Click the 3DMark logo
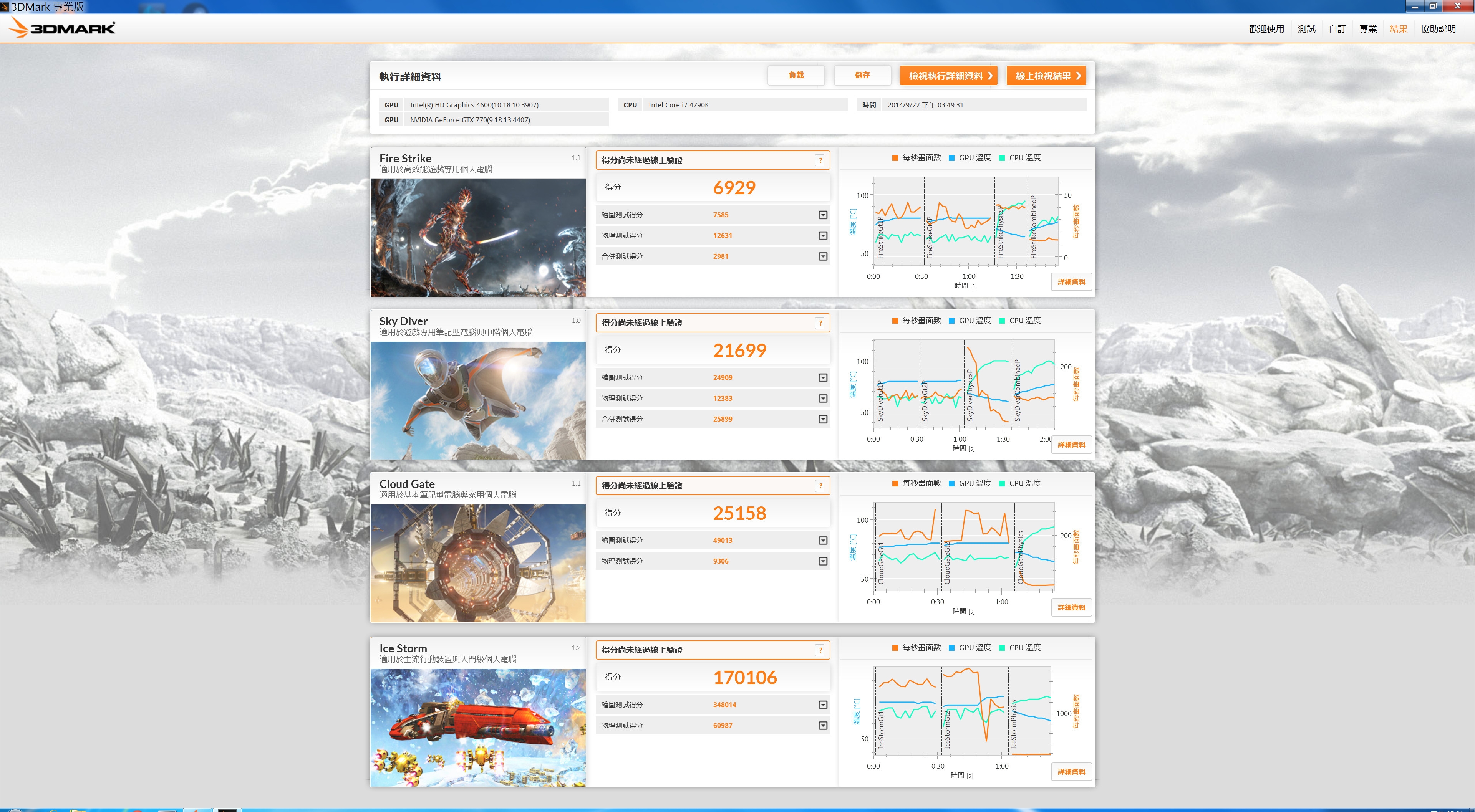 click(x=62, y=28)
